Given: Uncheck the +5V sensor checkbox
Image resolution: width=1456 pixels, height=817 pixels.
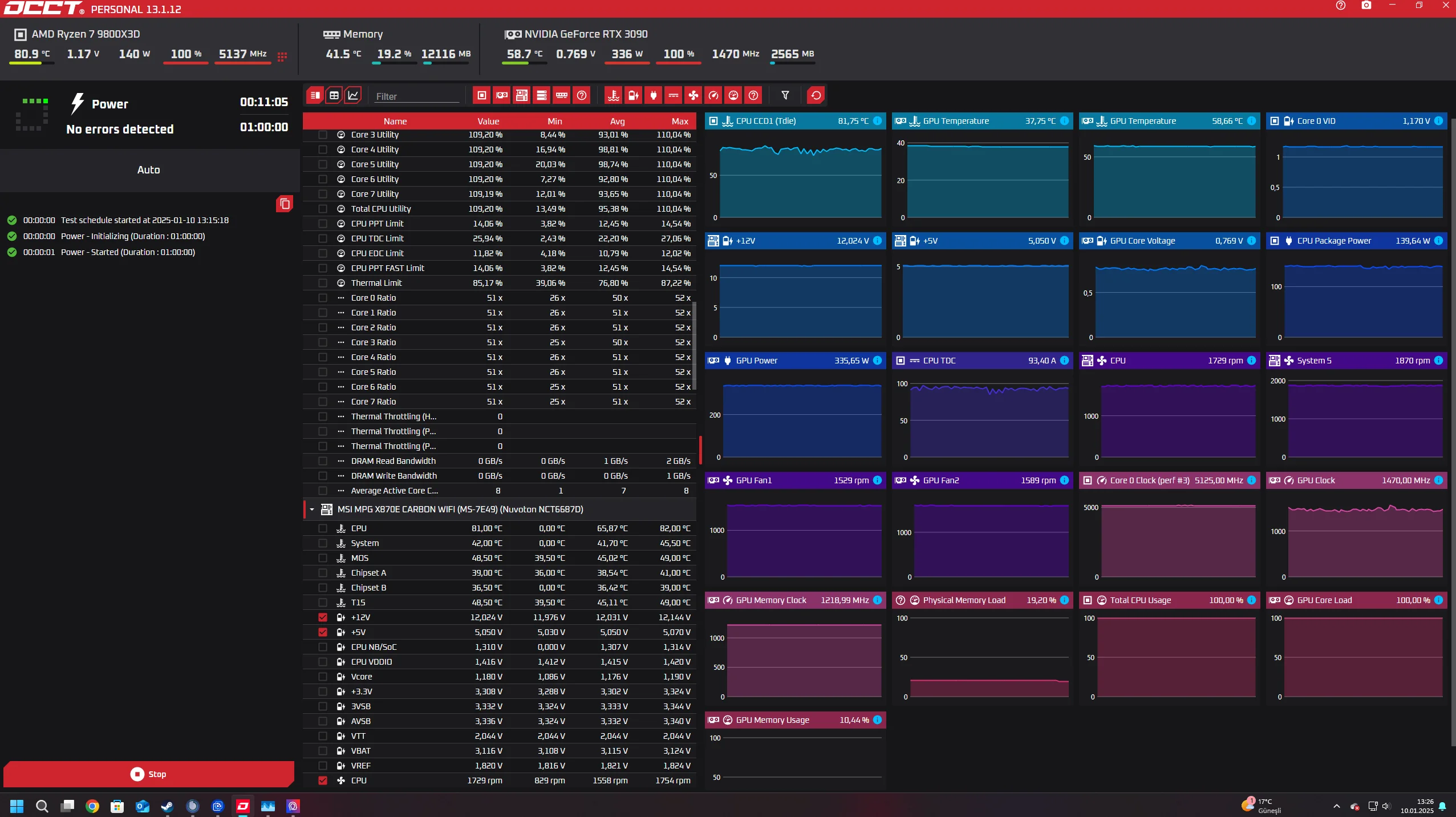Looking at the screenshot, I should coord(323,632).
